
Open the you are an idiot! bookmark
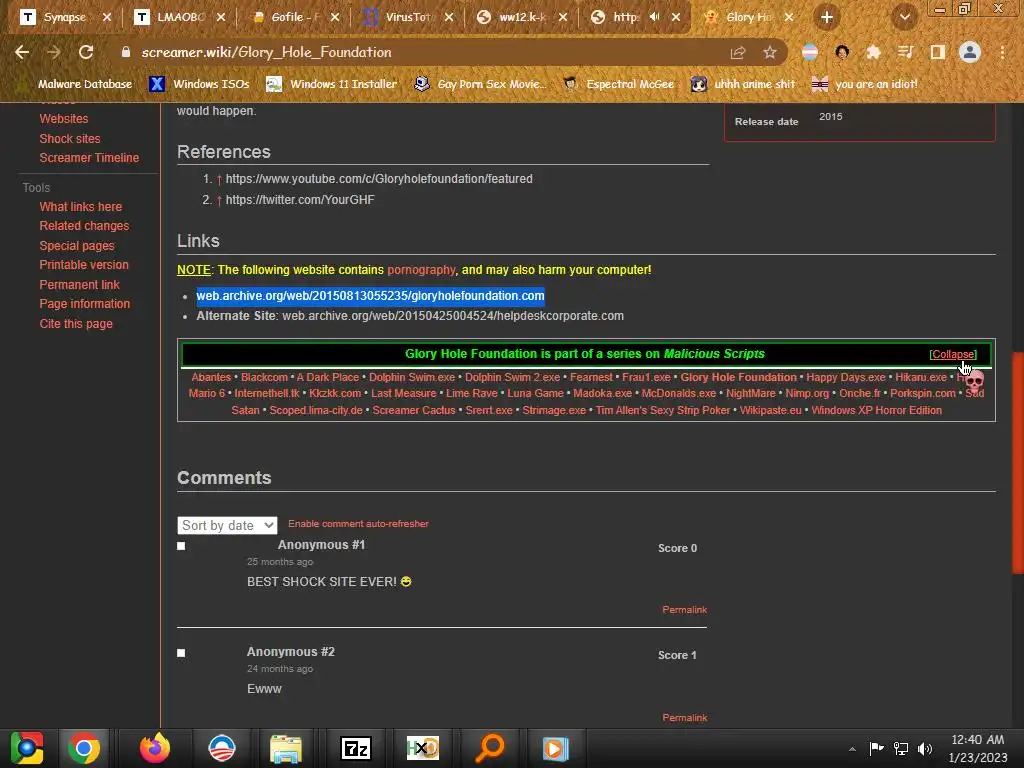pos(865,84)
